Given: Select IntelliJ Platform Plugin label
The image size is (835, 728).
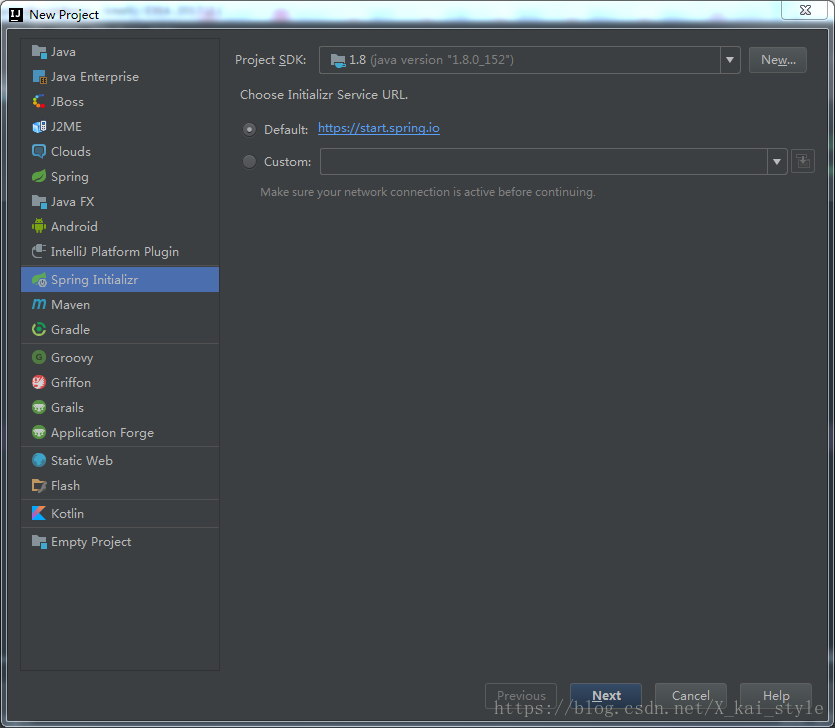Looking at the screenshot, I should click(x=114, y=251).
